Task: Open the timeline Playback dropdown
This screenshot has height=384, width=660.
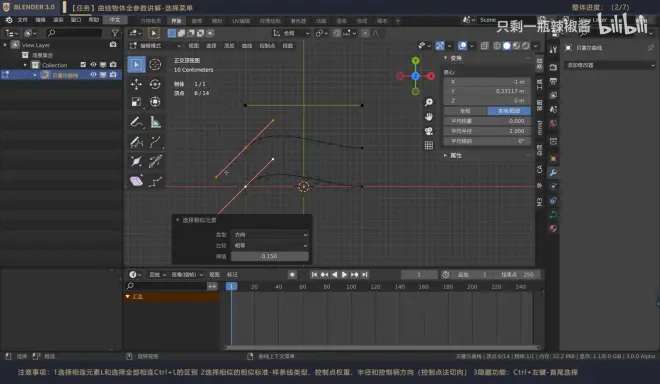Action: click(157, 275)
